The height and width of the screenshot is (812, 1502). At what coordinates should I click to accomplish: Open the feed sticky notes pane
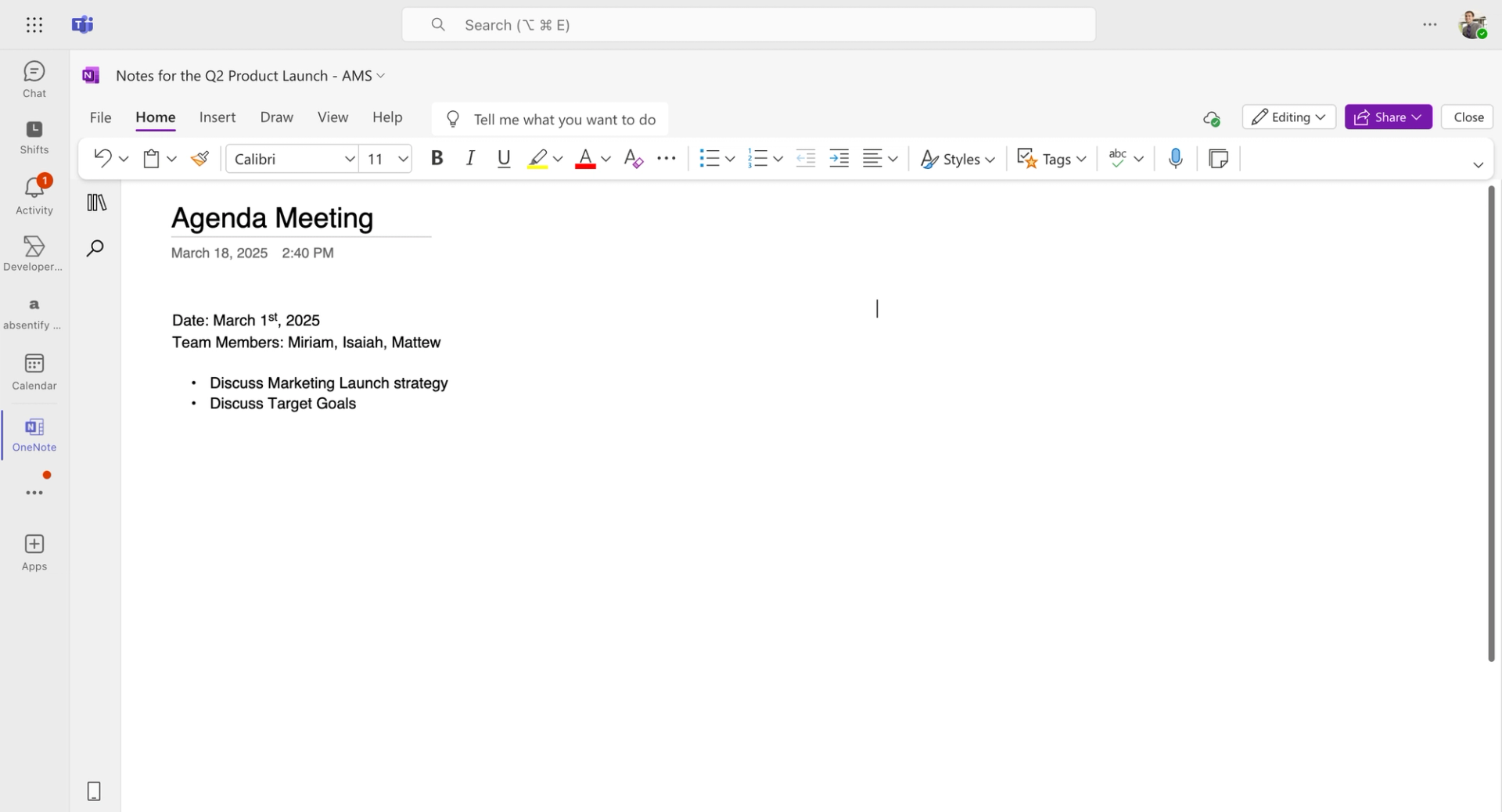point(1218,159)
